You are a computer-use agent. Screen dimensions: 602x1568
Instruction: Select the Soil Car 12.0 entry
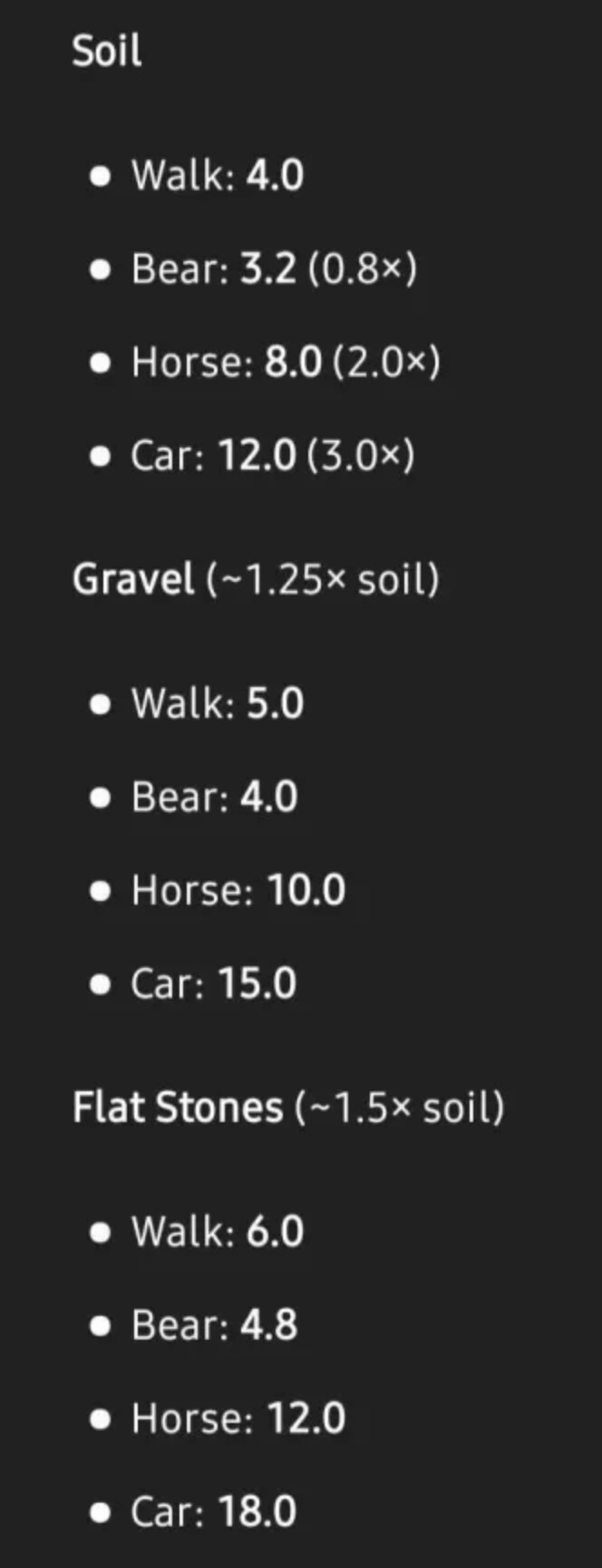(273, 455)
